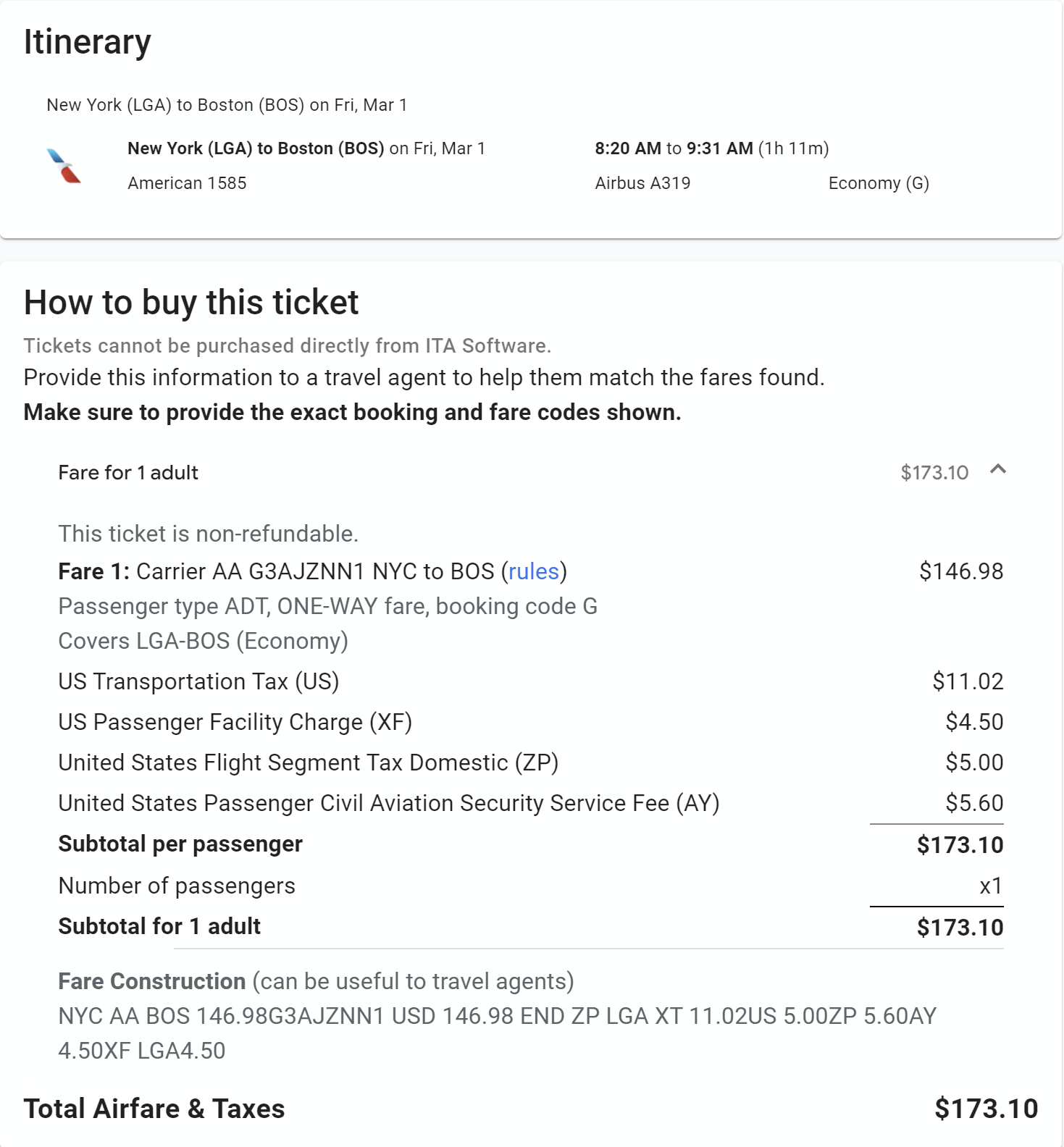Click the US Passenger Facility Charge (XF) line
The height and width of the screenshot is (1147, 1064).
click(235, 722)
